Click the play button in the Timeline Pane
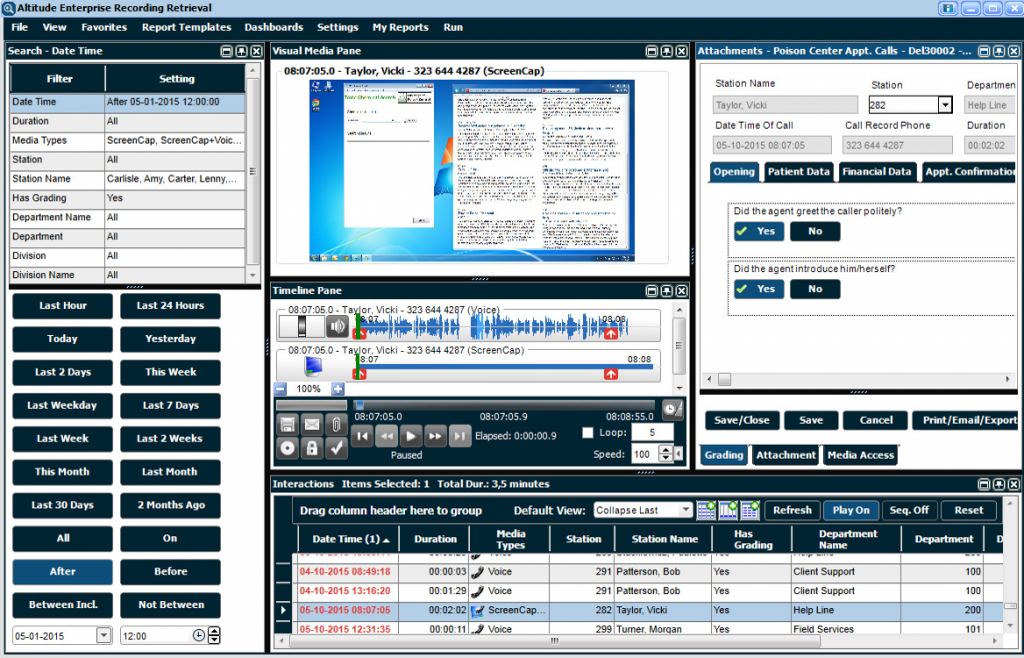Screen dimensions: 1024x658 tap(411, 435)
